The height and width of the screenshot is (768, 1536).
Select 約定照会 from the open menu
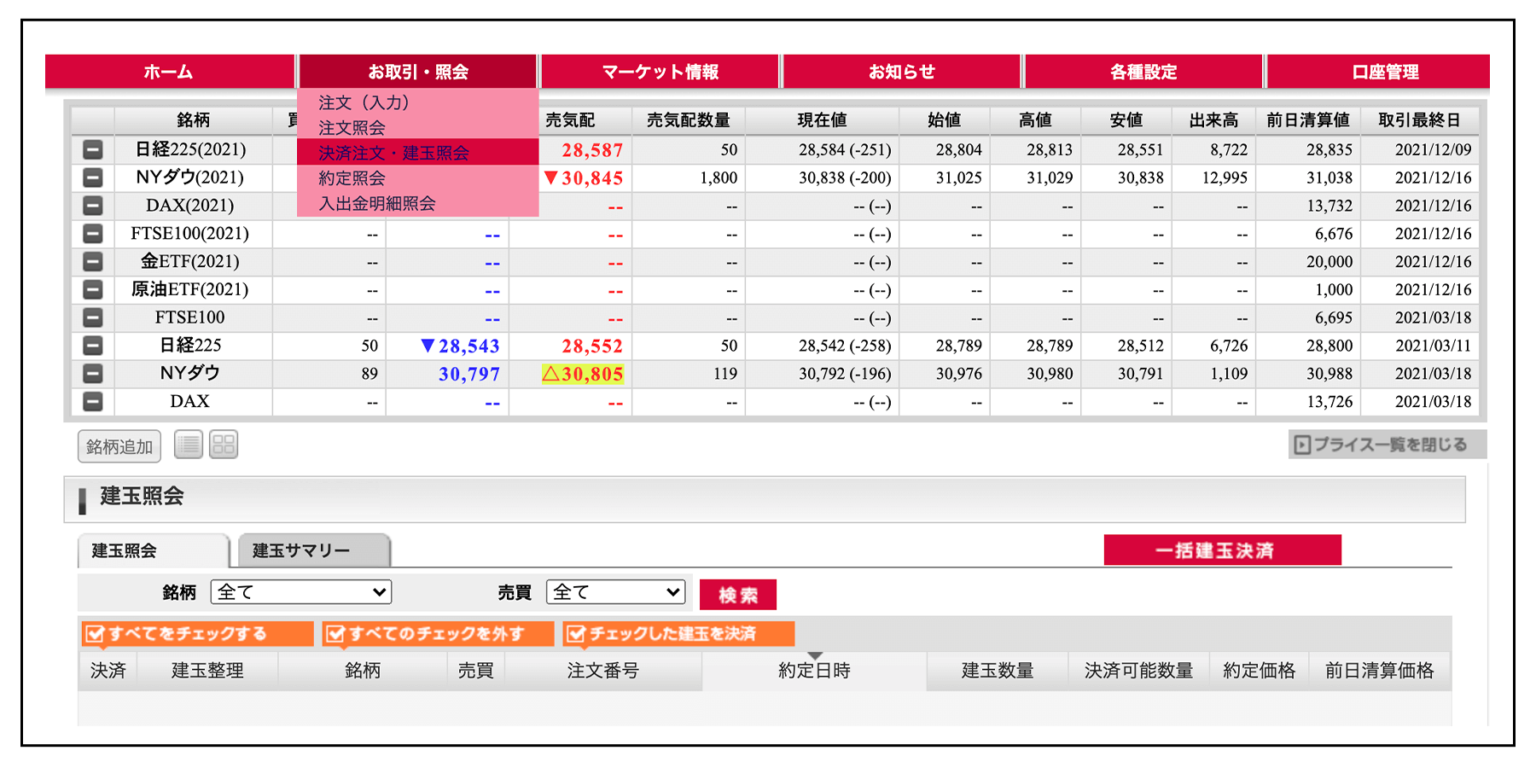[352, 178]
